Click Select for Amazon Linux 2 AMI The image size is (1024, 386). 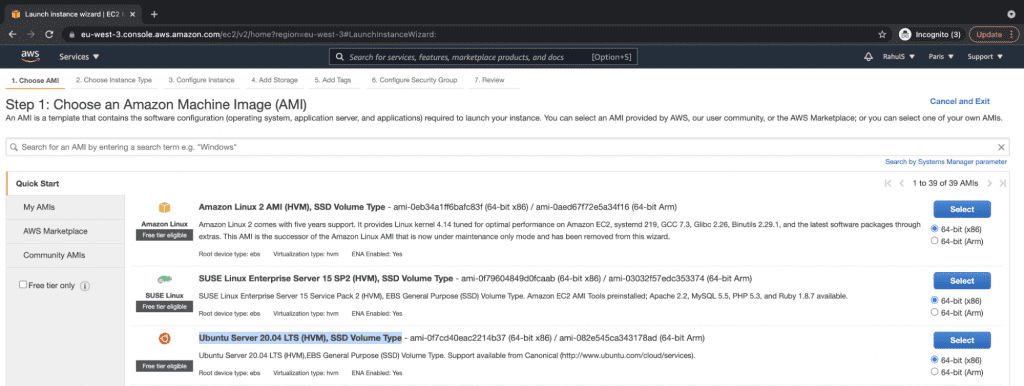pyautogui.click(x=962, y=209)
